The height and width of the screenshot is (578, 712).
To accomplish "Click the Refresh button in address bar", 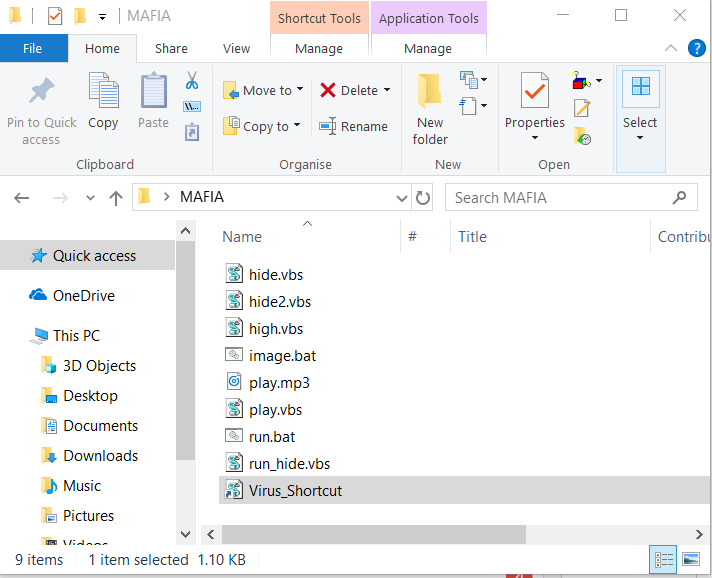I will click(423, 198).
